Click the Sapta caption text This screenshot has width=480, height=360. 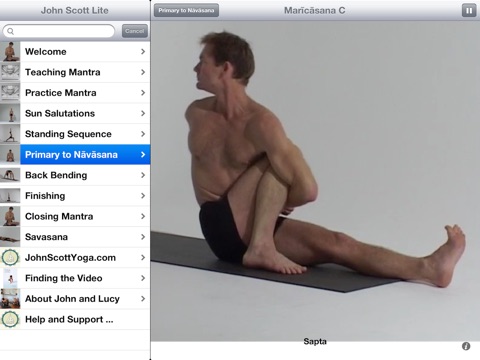(315, 341)
